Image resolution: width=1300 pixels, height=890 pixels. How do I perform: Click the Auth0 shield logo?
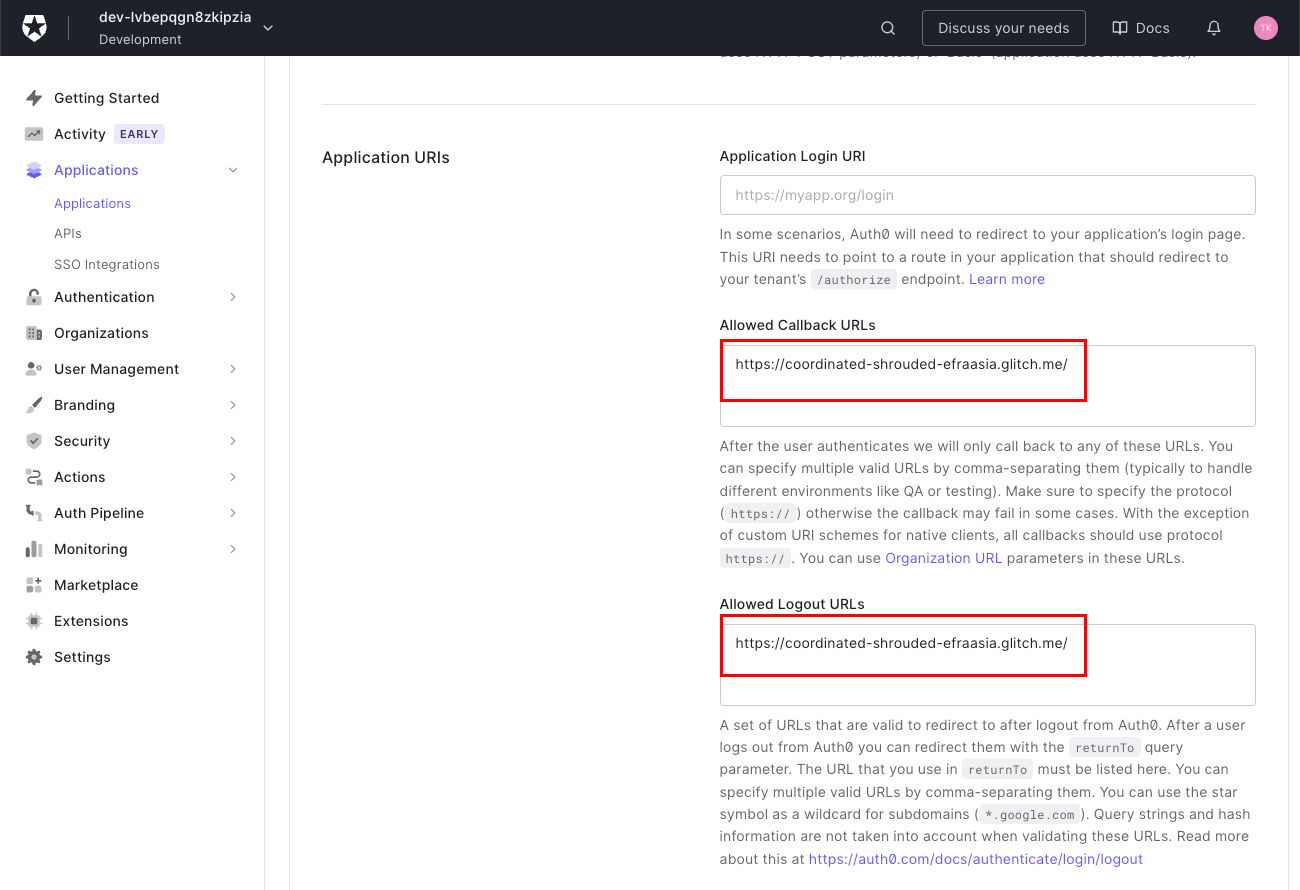35,28
